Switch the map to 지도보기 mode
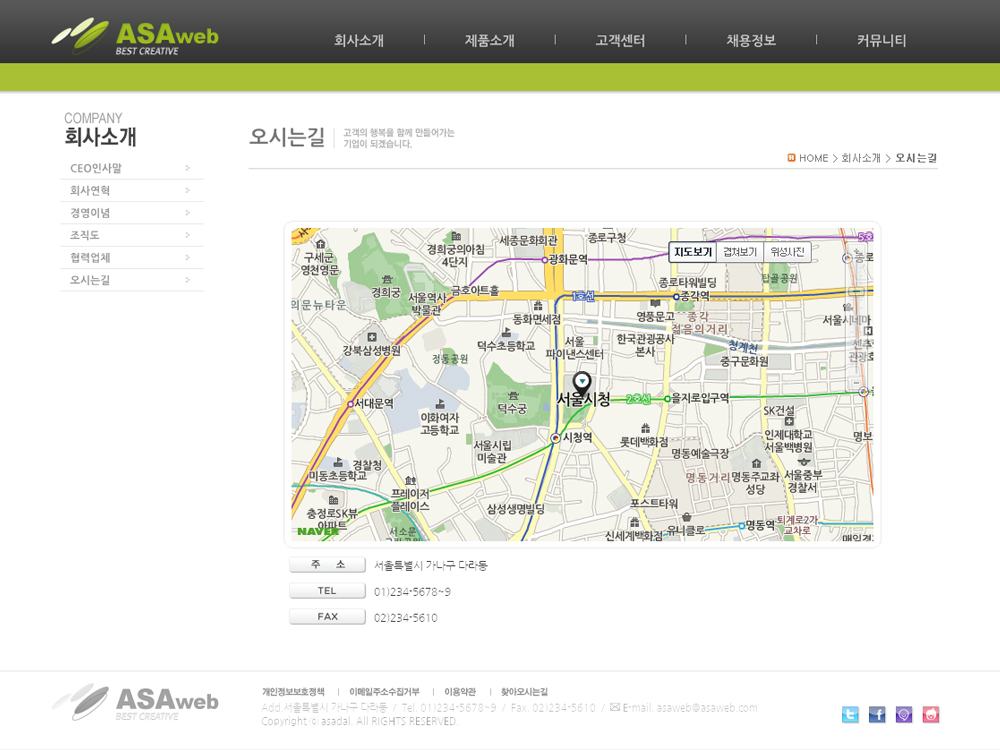The width and height of the screenshot is (1000, 750). click(x=693, y=252)
